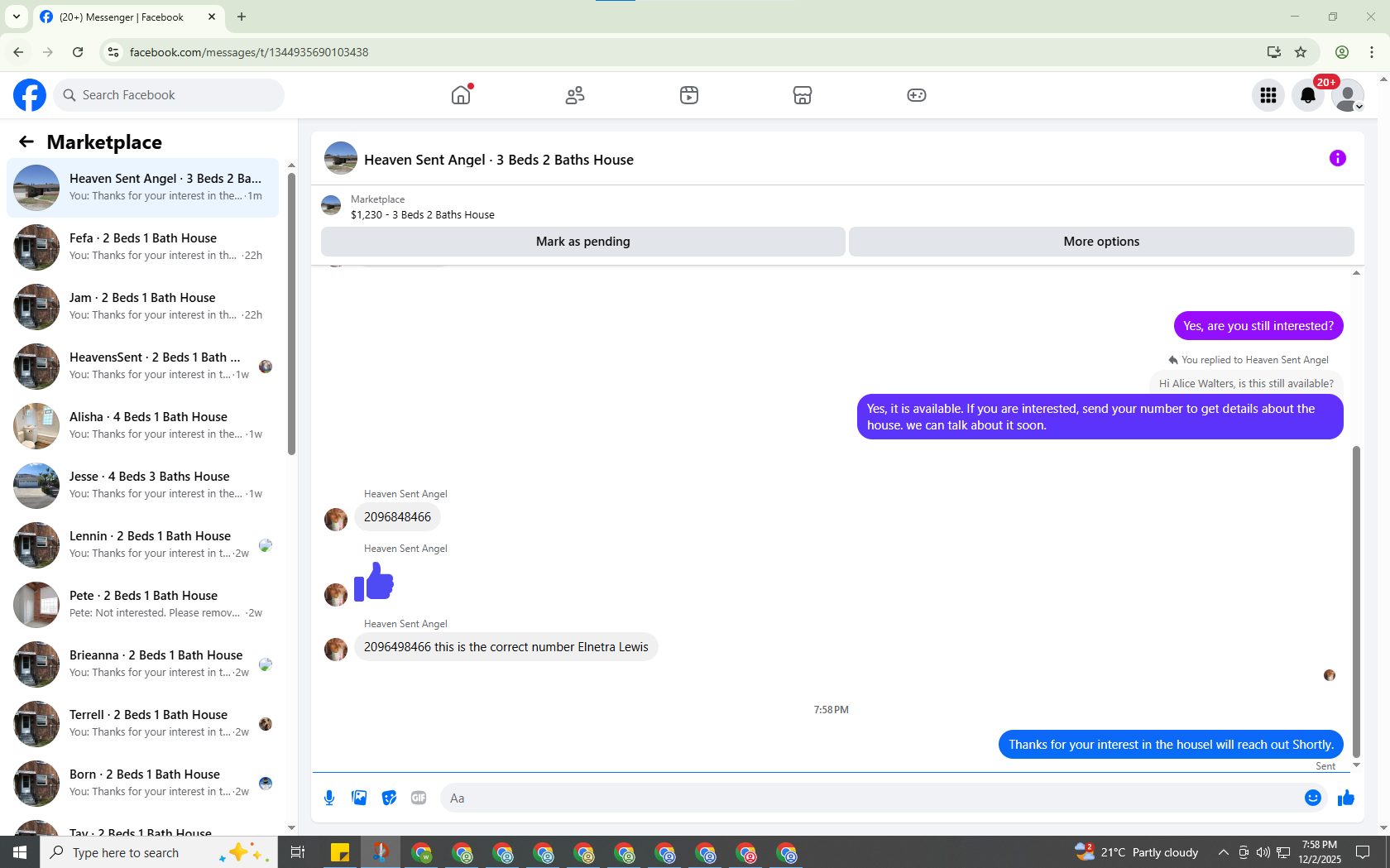Open Terrell 2 Beds 1 Bath chat
The image size is (1390, 868).
coord(142,724)
